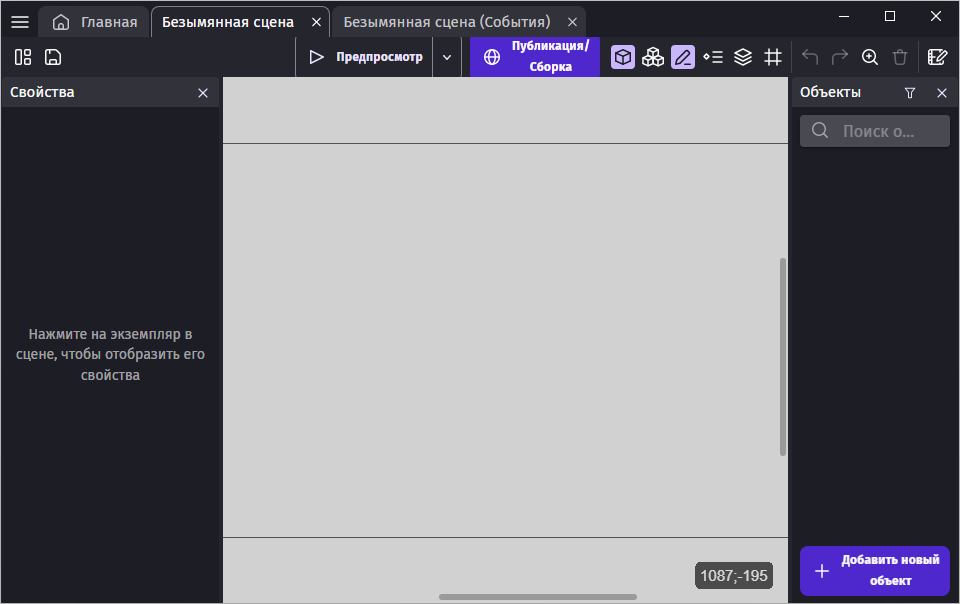Image resolution: width=960 pixels, height=604 pixels.
Task: Open the layers panel icon
Action: [743, 57]
